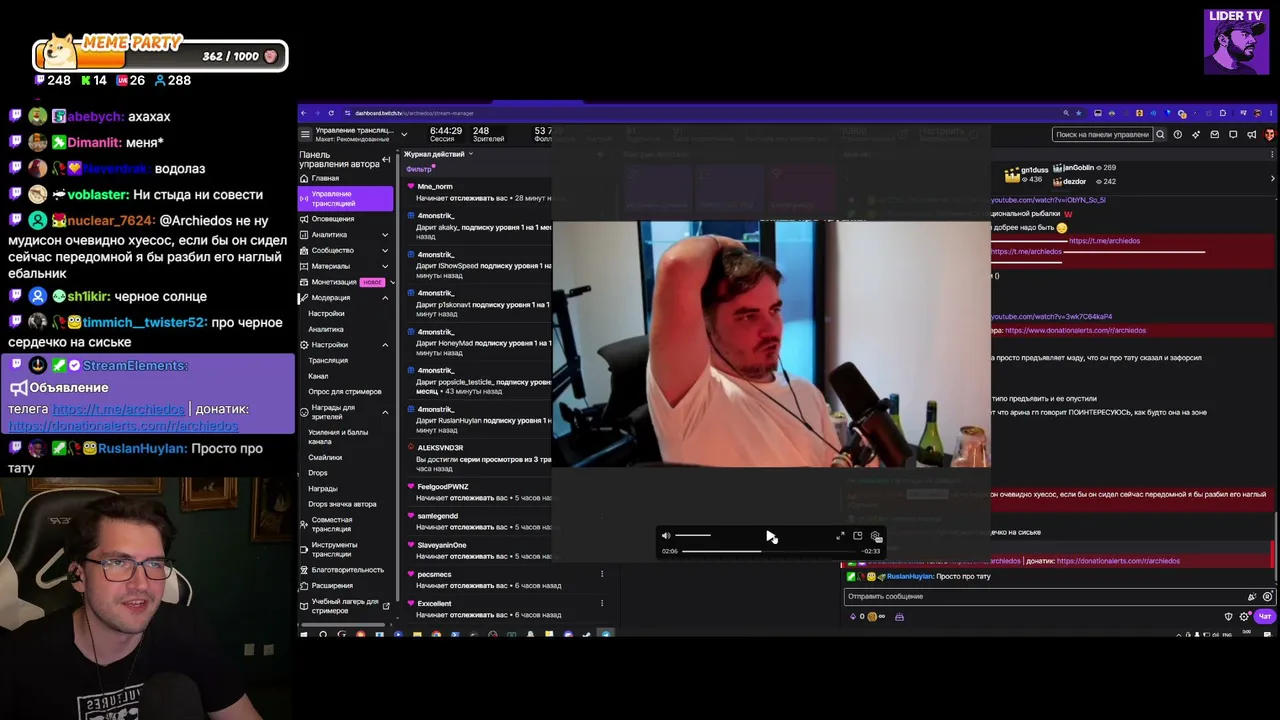Viewport: 1280px width, 720px height.
Task: Expand the top-level Аналитика section
Action: click(x=385, y=234)
